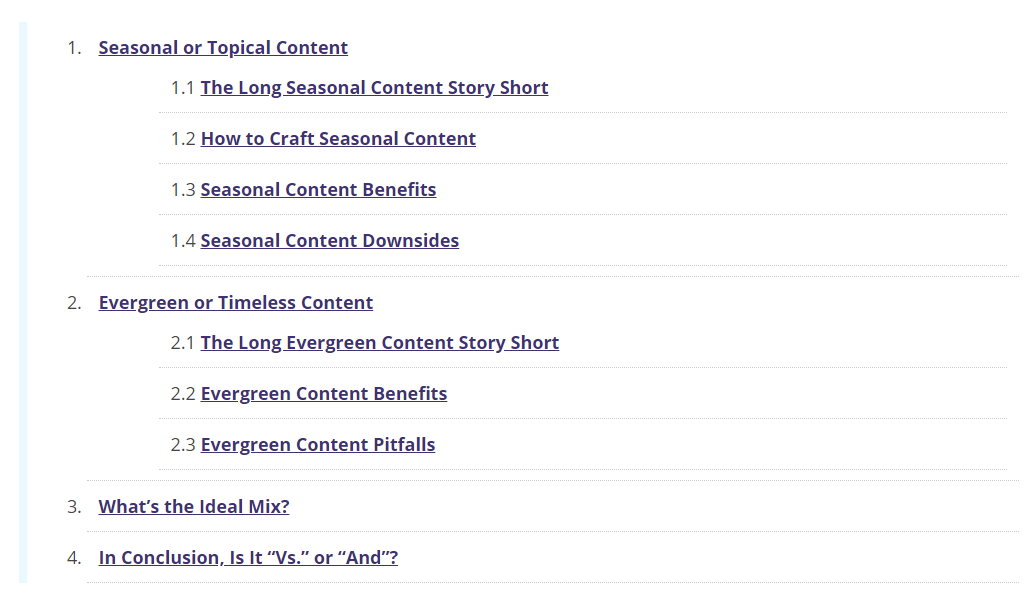Screen dimensions: 1035x597
Task: Click In Conclusion, Is It Vs. or And?
Action: 248,557
